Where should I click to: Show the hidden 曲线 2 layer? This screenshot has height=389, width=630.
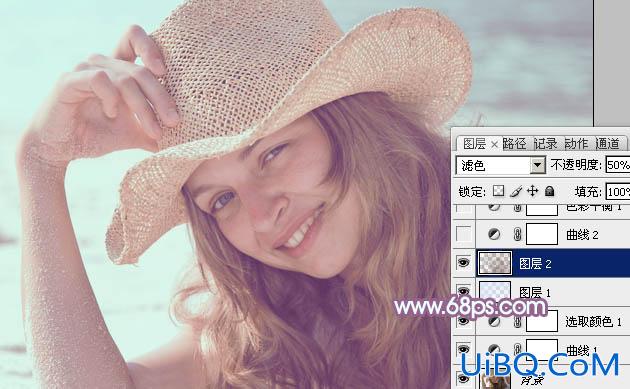click(464, 234)
